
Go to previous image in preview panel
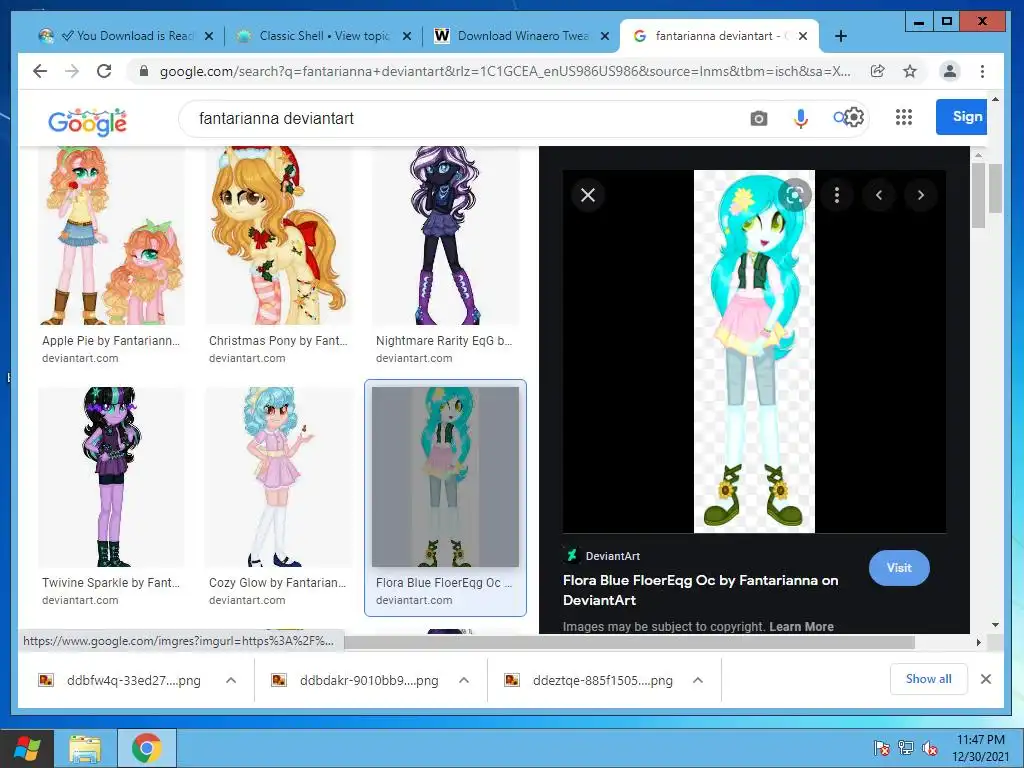point(879,195)
